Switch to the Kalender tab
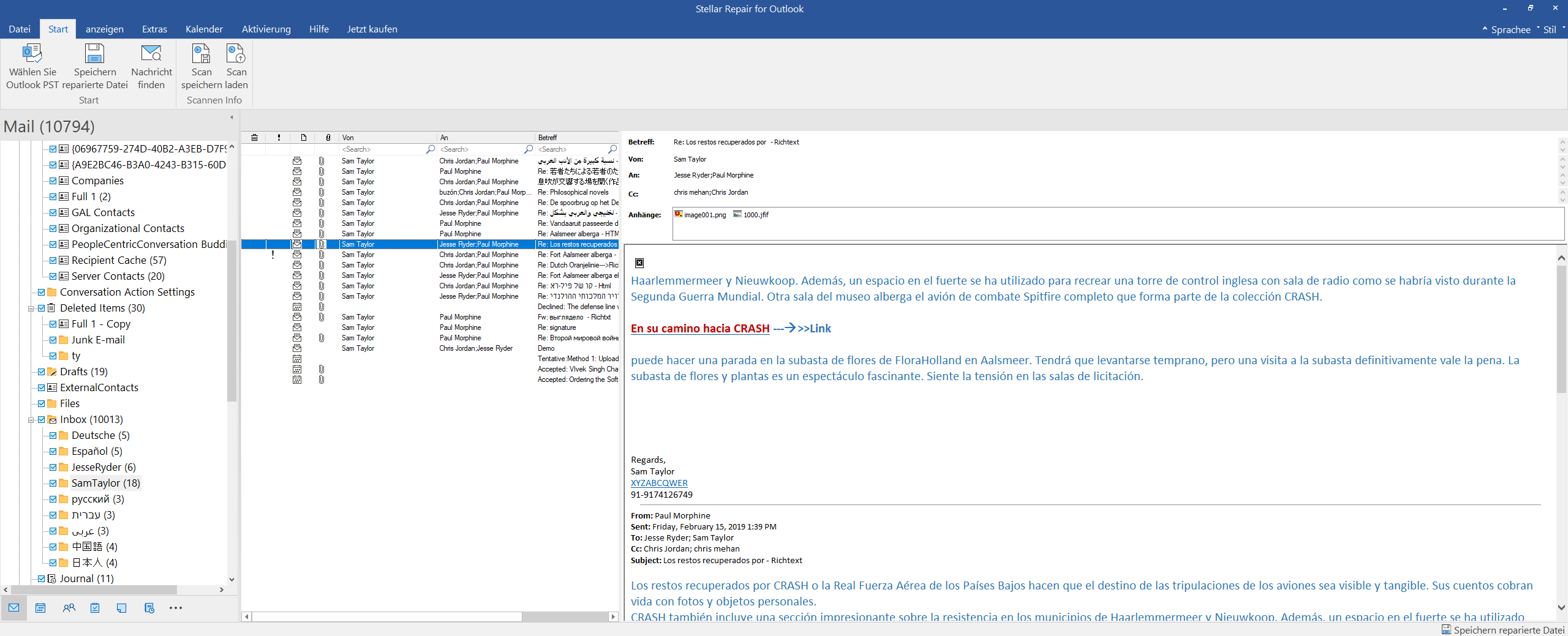 click(x=204, y=29)
